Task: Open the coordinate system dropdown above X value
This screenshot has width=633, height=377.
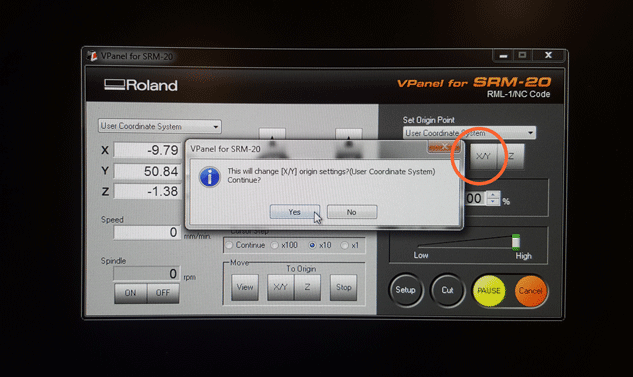Action: [159, 126]
